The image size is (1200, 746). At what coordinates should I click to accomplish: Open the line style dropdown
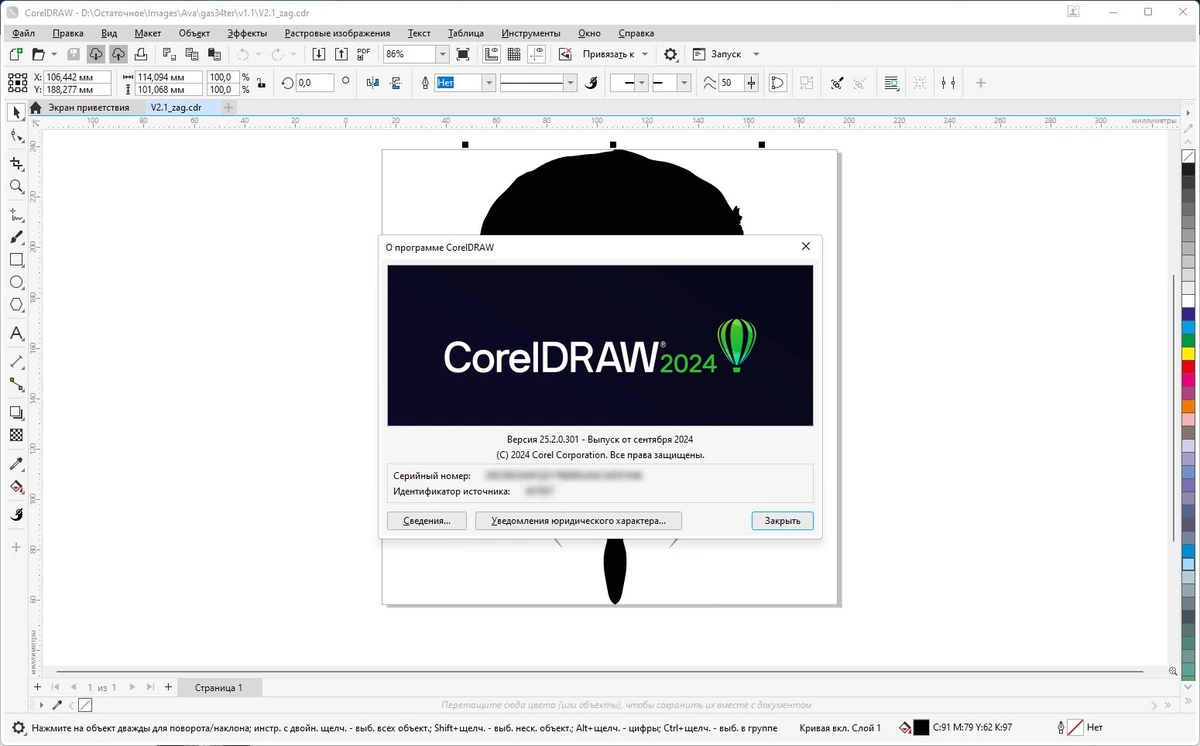(x=570, y=83)
